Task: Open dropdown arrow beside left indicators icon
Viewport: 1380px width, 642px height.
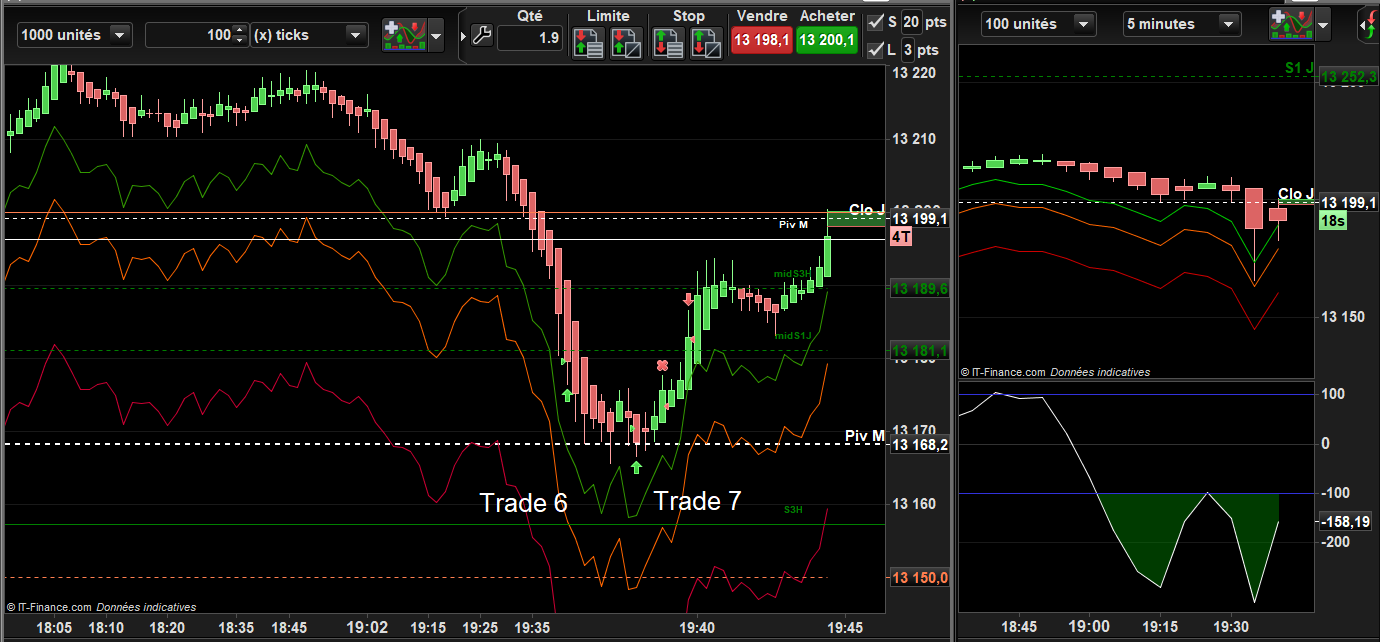Action: 435,34
